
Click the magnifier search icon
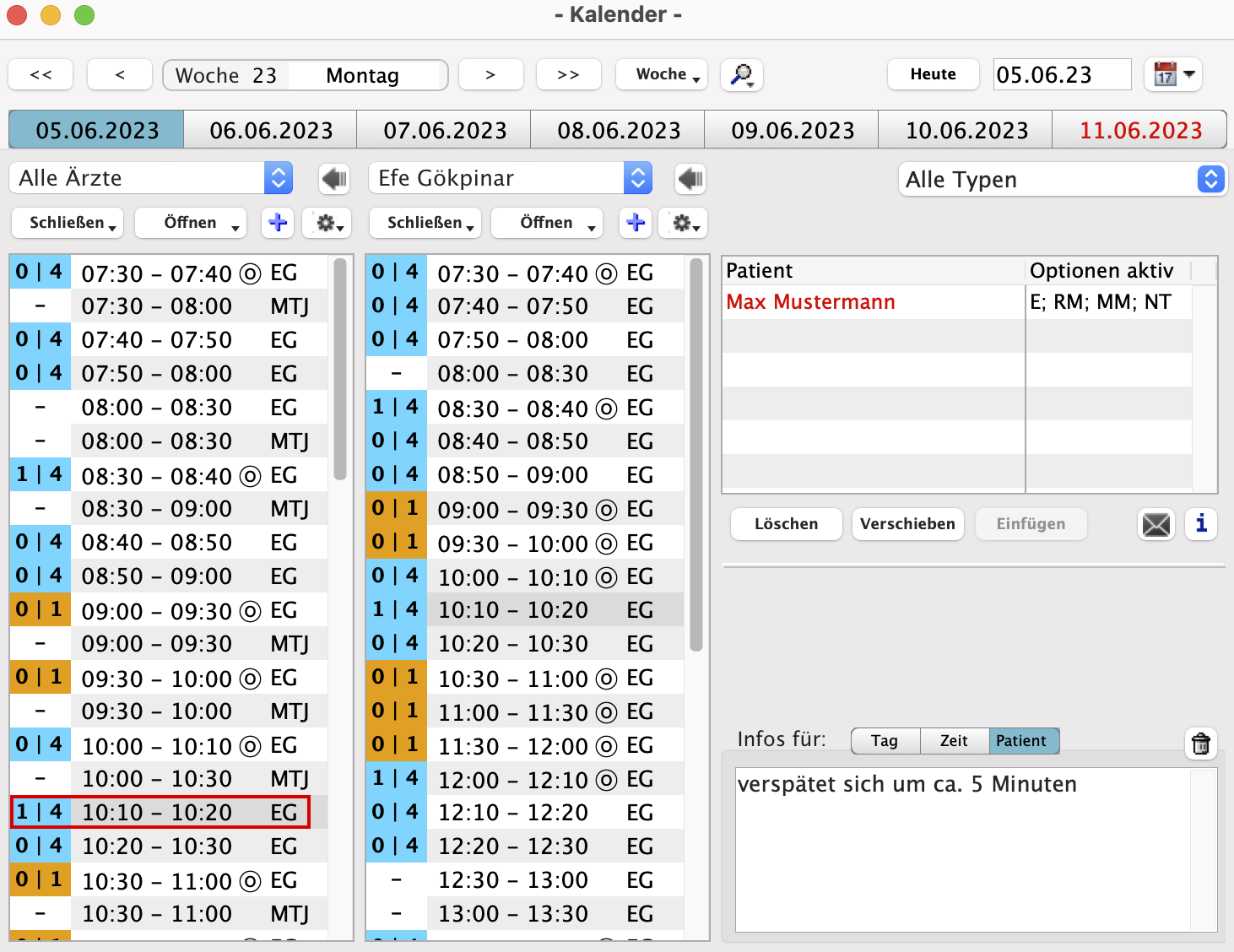coord(741,75)
